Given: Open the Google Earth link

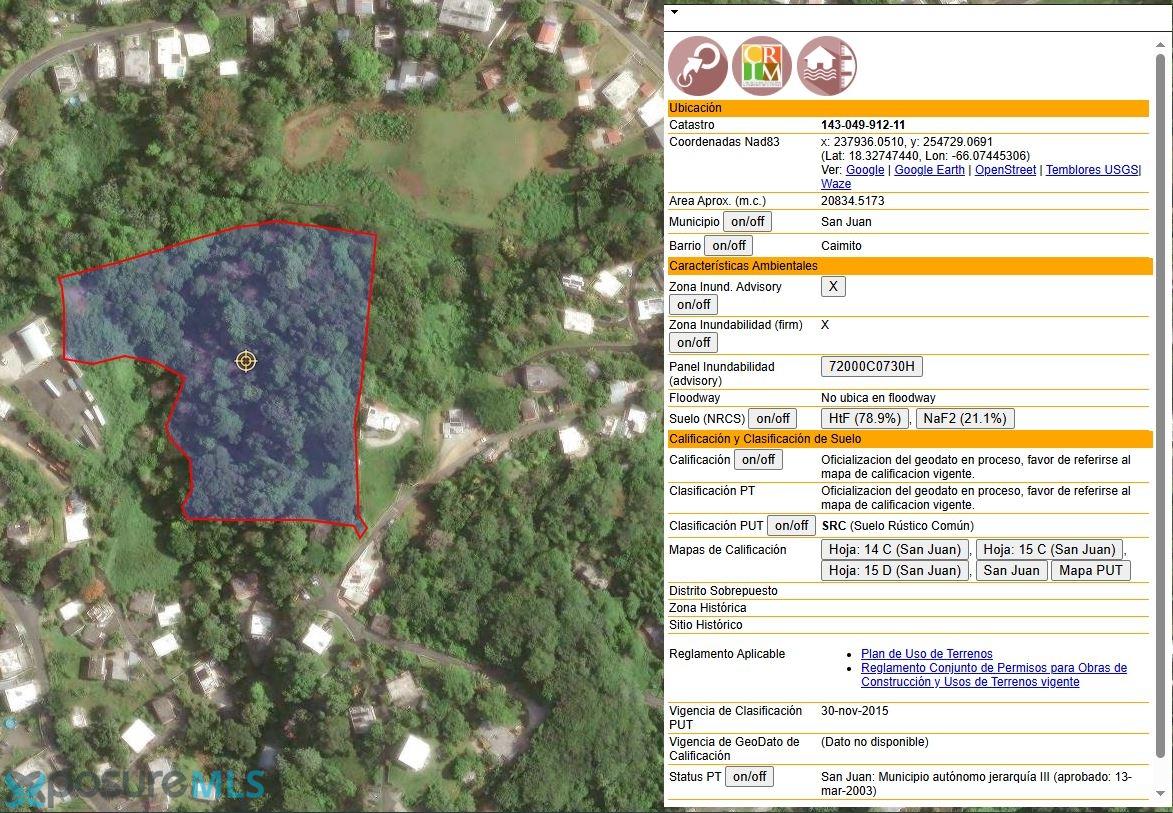Looking at the screenshot, I should tap(929, 170).
